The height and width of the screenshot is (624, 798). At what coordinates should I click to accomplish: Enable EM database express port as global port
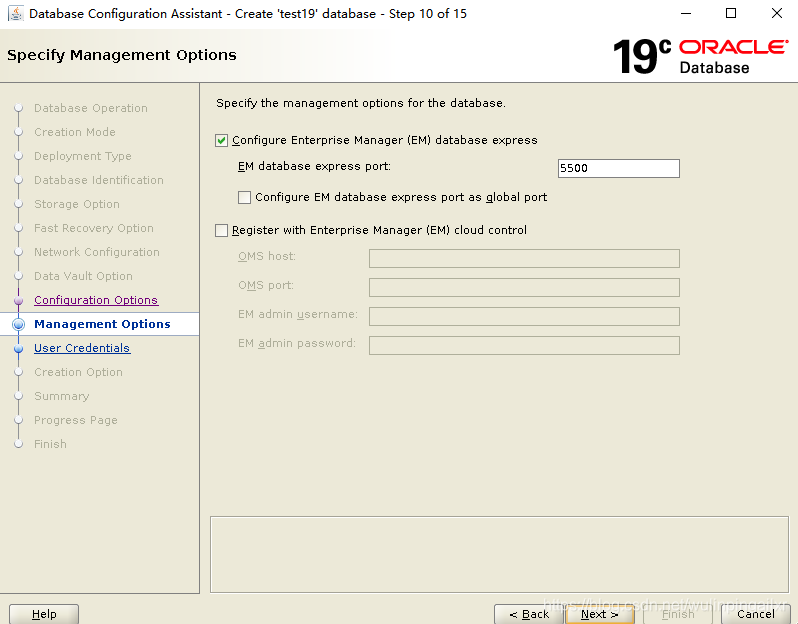point(244,197)
